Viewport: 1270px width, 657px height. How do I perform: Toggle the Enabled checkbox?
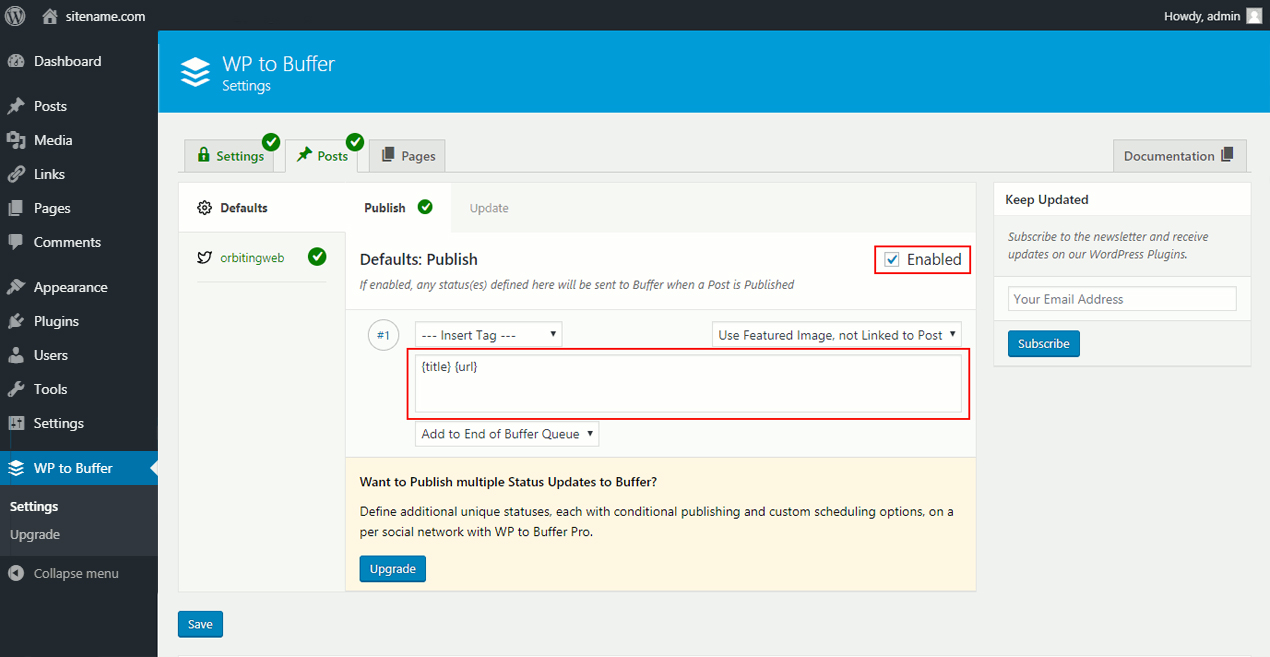[892, 260]
